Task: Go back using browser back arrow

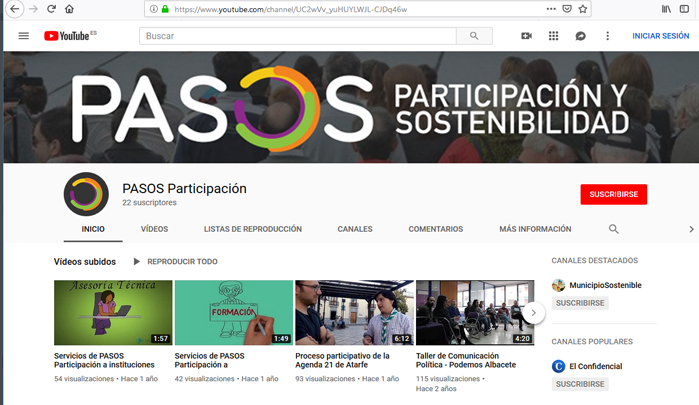Action: 14,9
